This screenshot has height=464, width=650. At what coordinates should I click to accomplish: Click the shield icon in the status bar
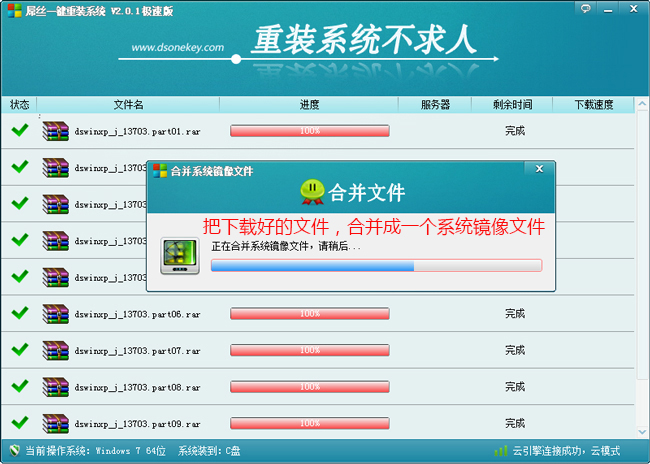pos(15,451)
